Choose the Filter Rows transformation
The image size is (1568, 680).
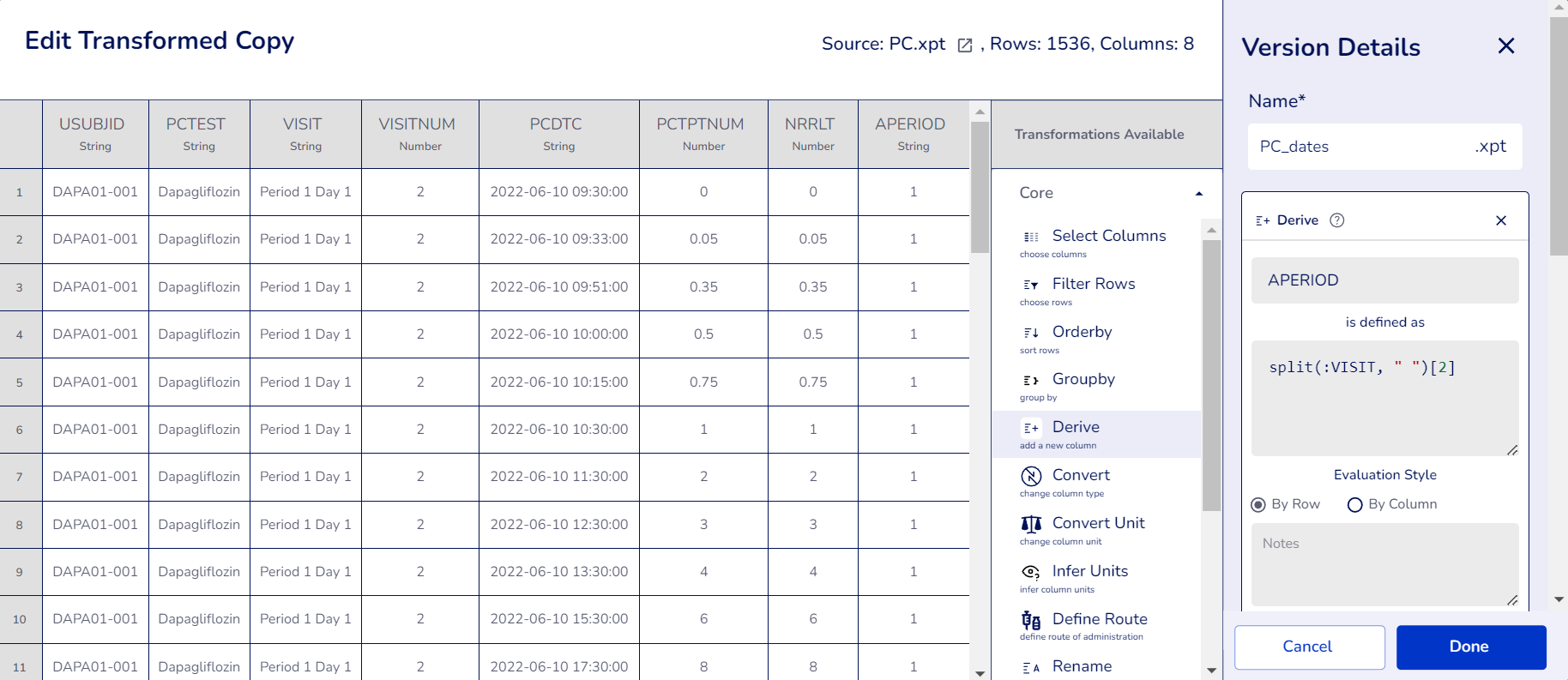point(1095,292)
